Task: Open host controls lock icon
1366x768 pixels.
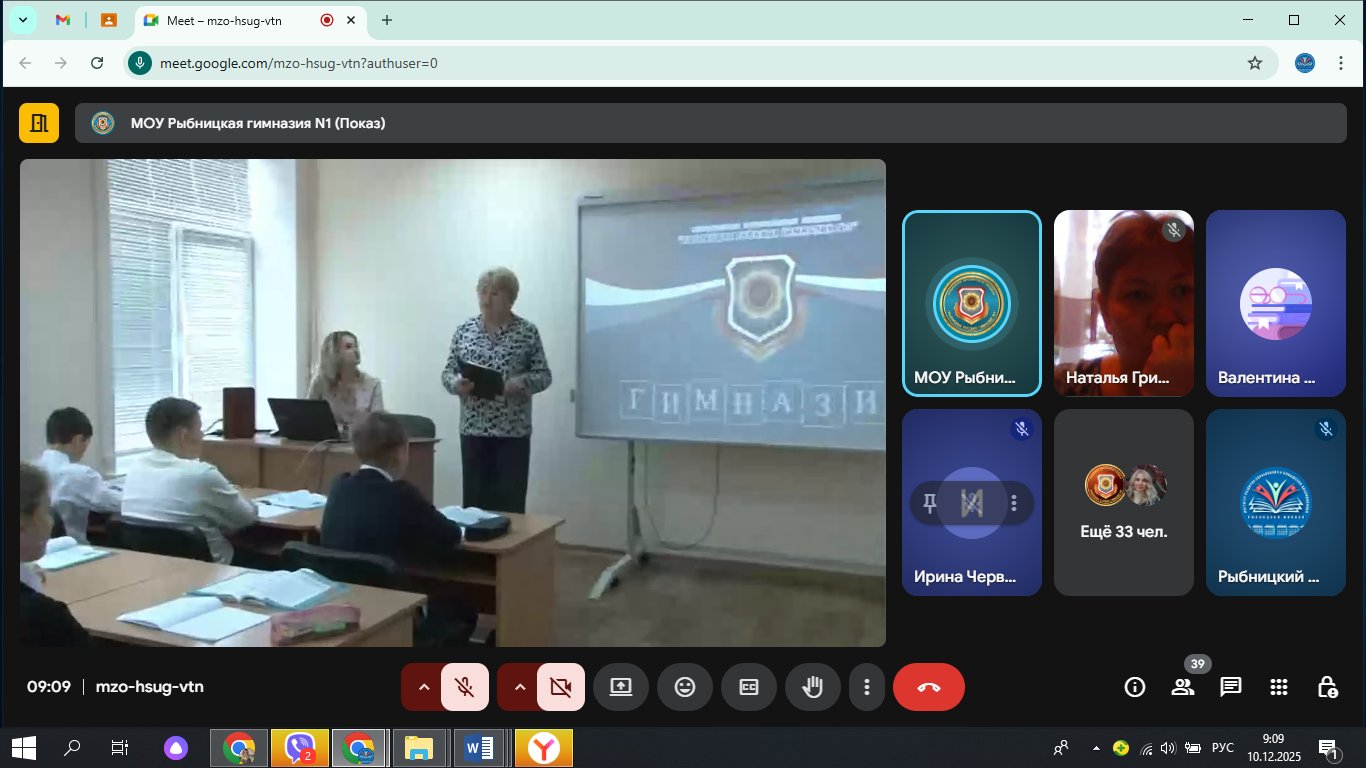Action: 1327,687
